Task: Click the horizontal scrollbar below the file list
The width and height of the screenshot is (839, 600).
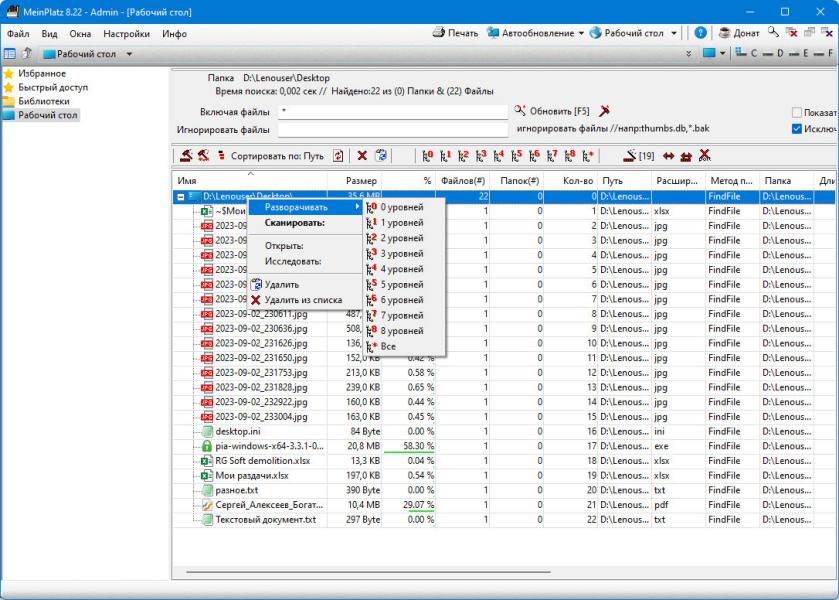Action: point(368,572)
